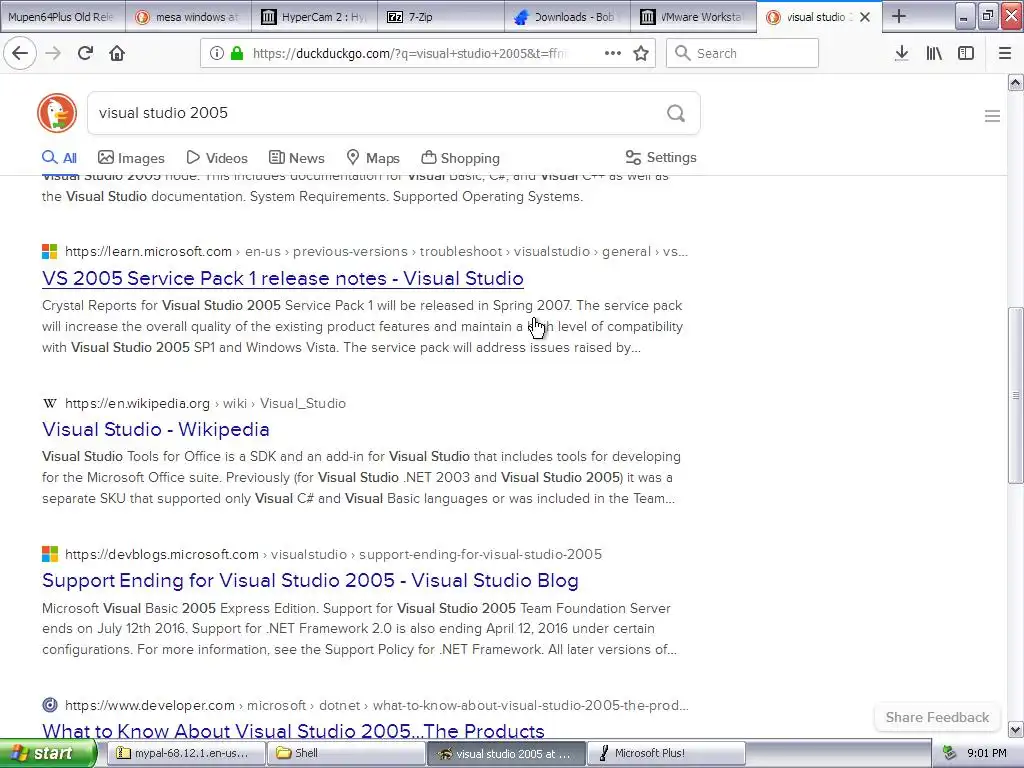This screenshot has width=1024, height=768.
Task: Open the Downloads arrow panel
Action: coord(901,53)
